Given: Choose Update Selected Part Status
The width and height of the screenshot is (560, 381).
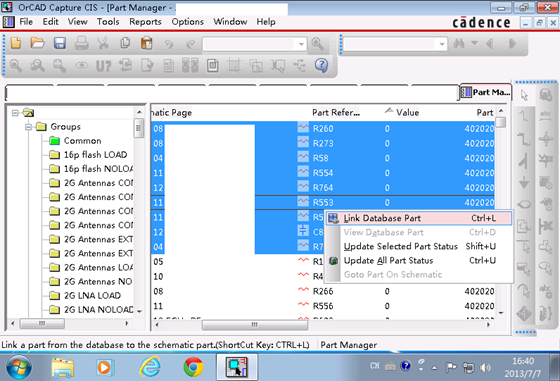Looking at the screenshot, I should pos(419,246).
